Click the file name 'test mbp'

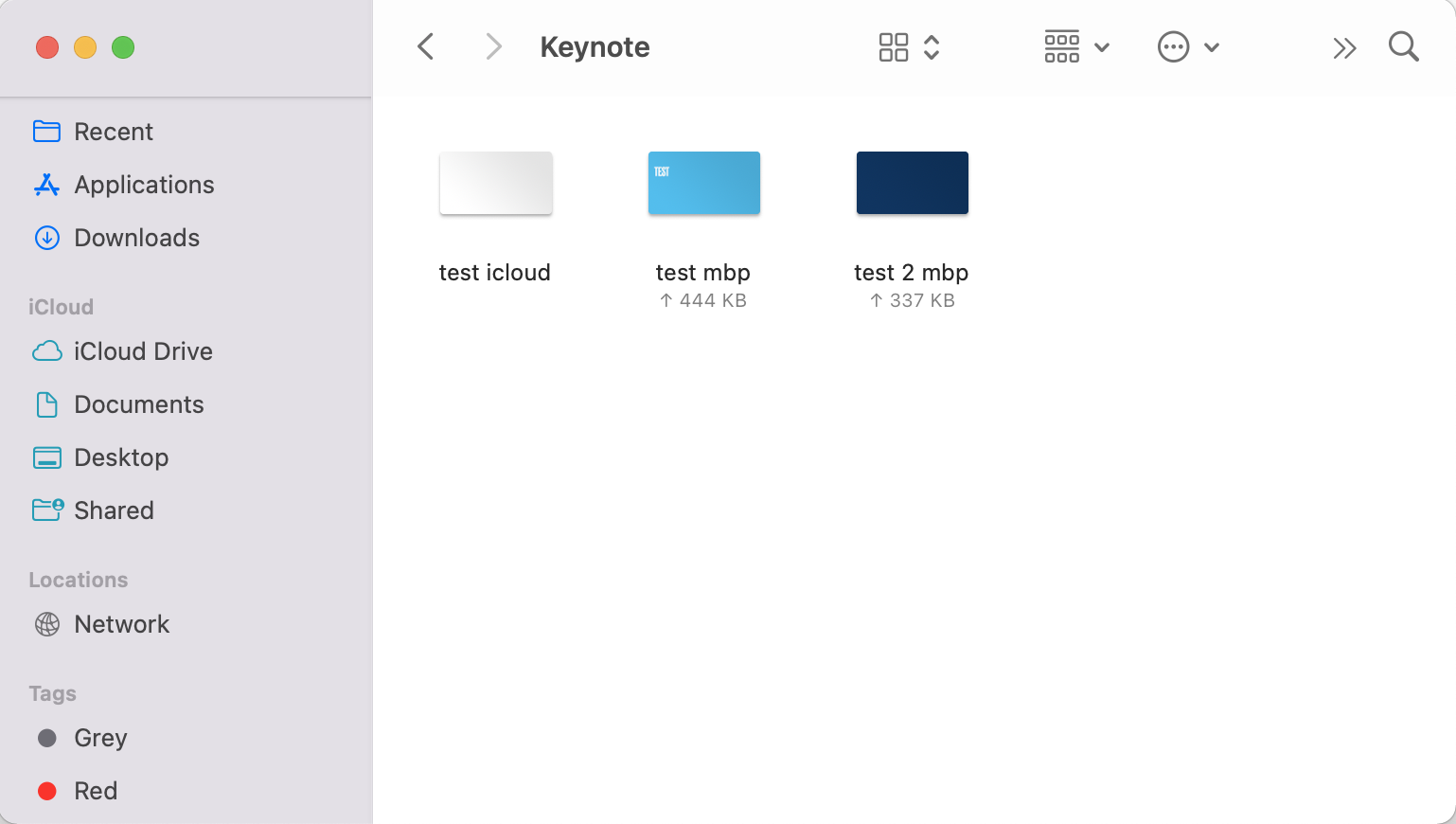(703, 273)
